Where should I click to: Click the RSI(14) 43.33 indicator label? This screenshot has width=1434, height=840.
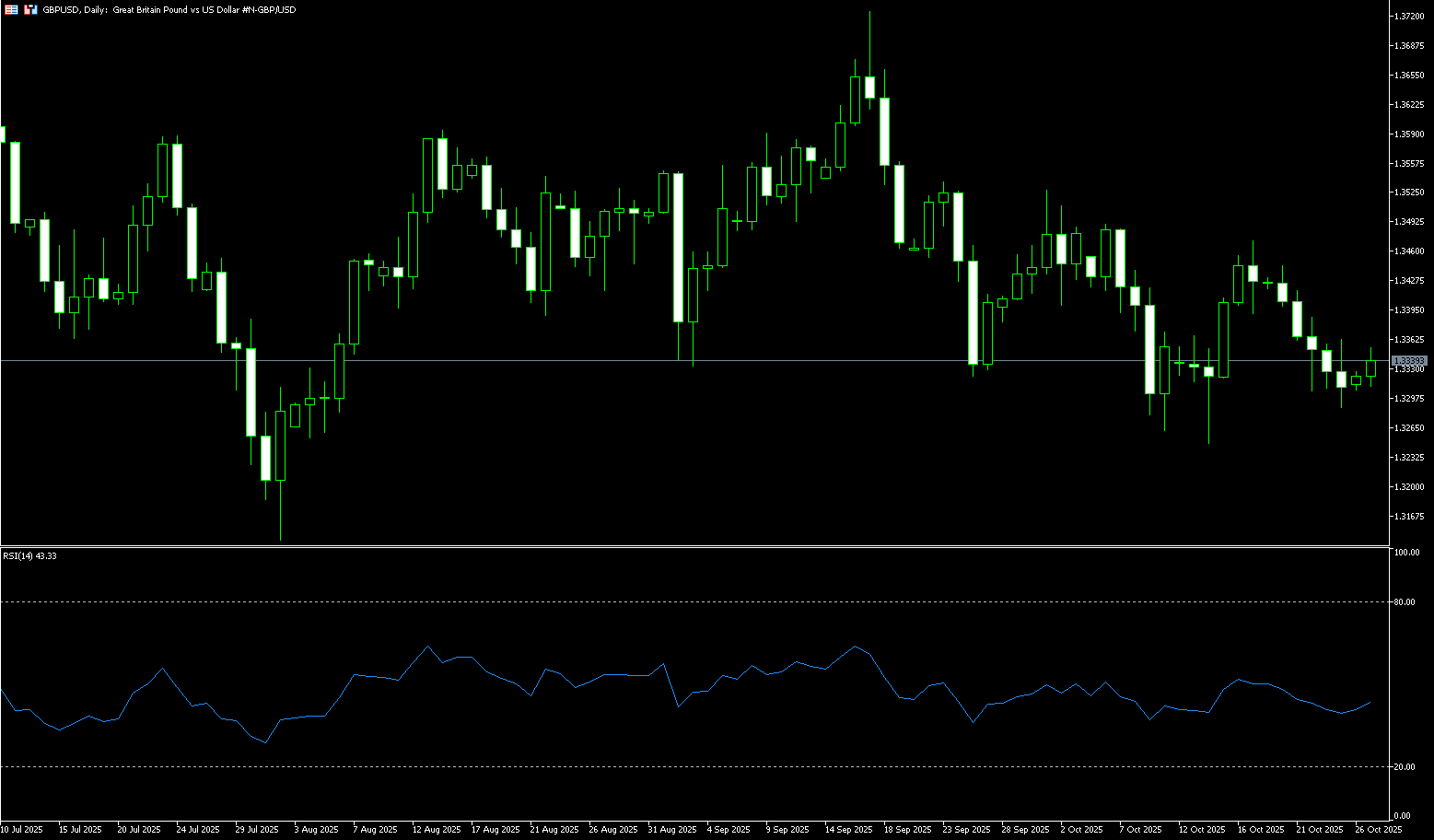click(29, 556)
